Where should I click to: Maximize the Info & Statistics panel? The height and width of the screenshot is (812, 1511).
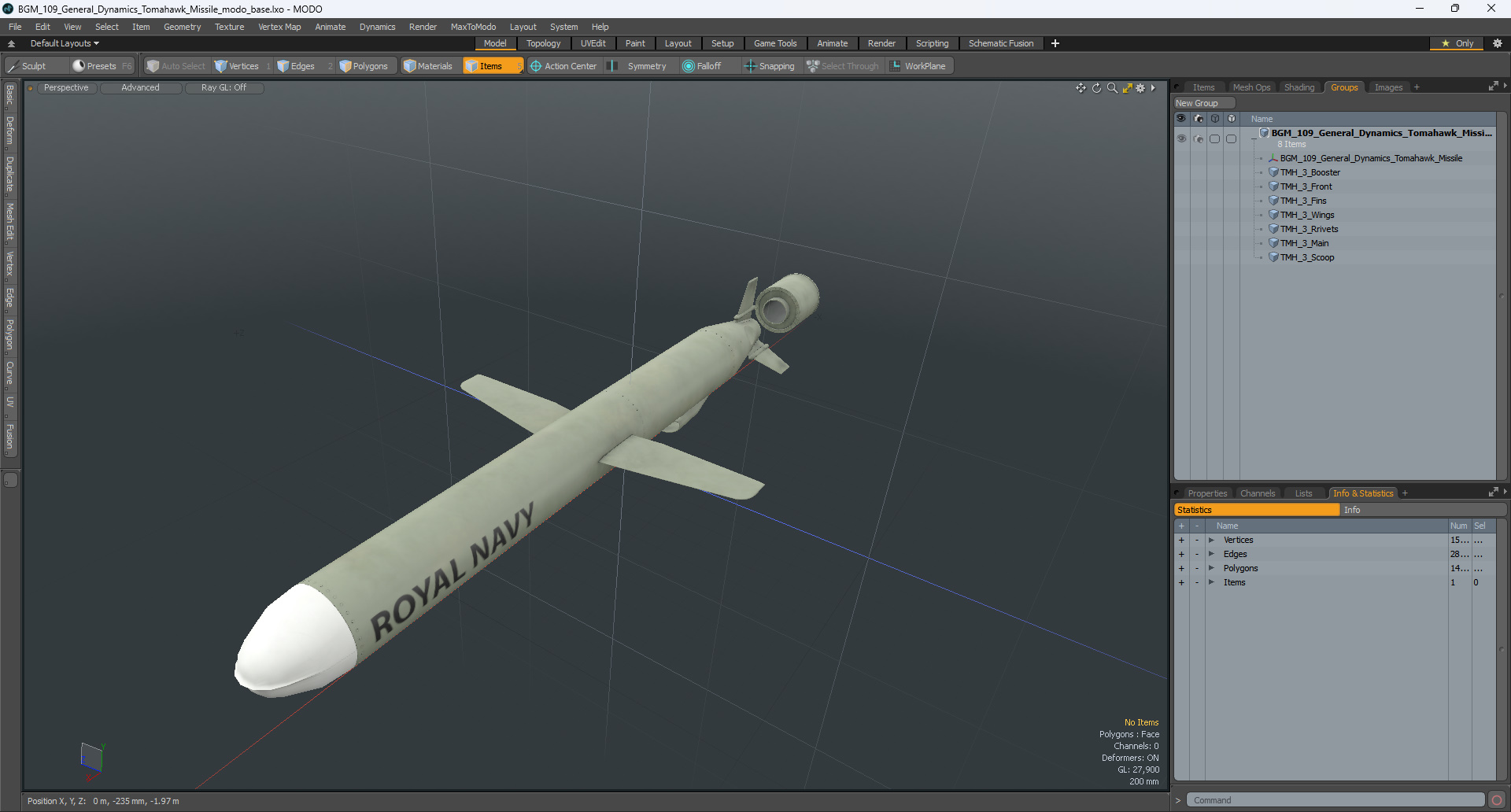pyautogui.click(x=1493, y=493)
